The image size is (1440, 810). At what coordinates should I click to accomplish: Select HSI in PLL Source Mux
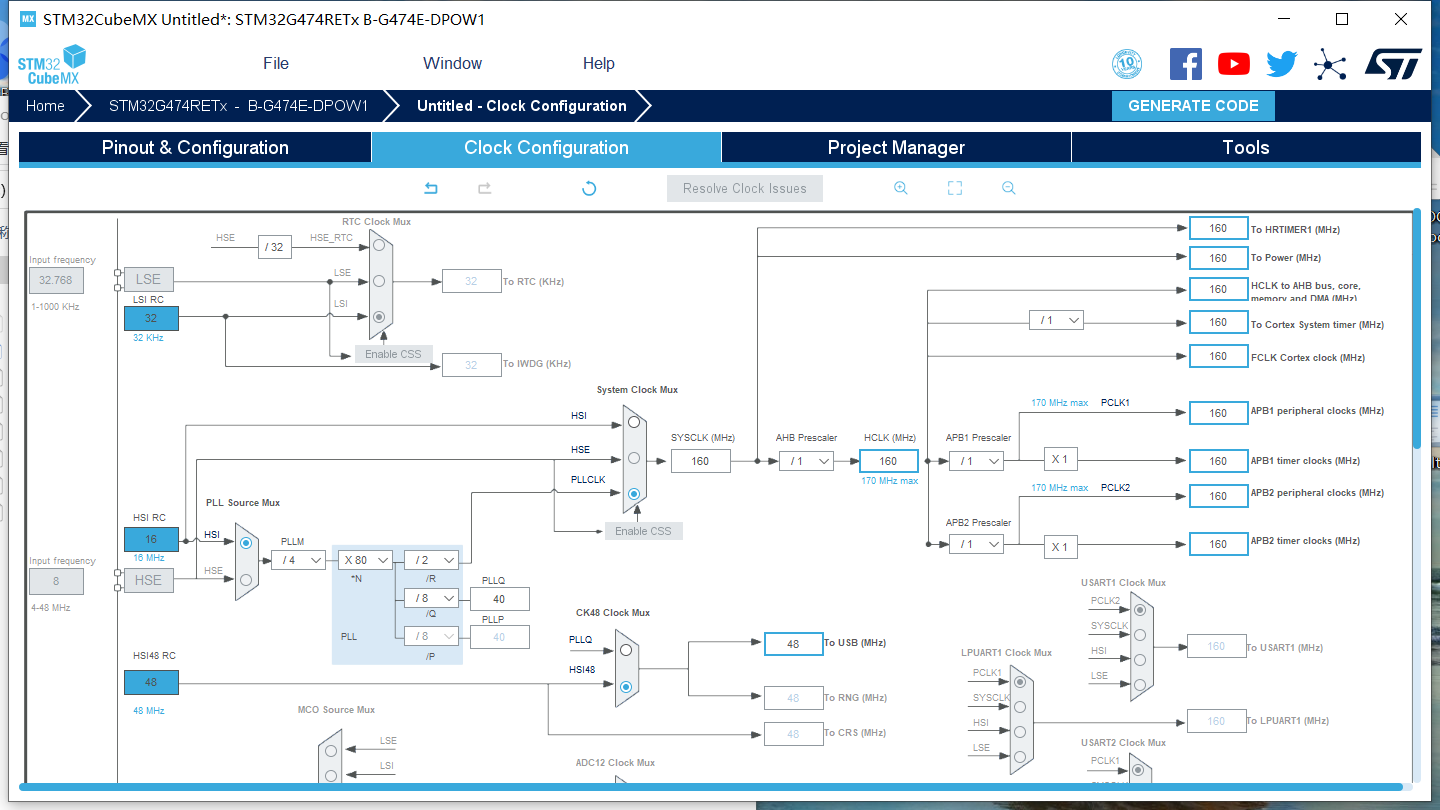point(246,543)
